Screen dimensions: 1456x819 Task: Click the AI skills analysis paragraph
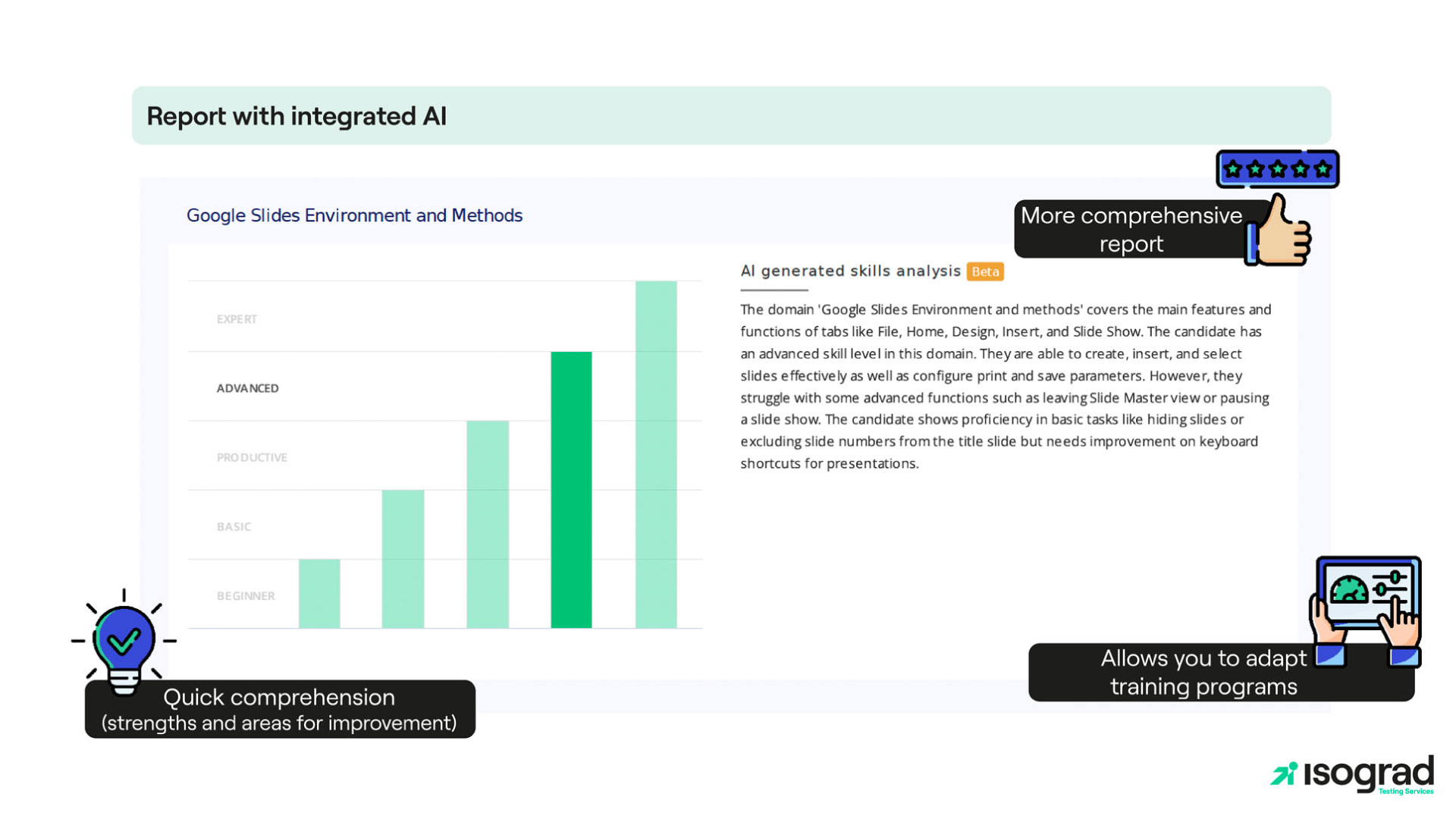click(1006, 387)
